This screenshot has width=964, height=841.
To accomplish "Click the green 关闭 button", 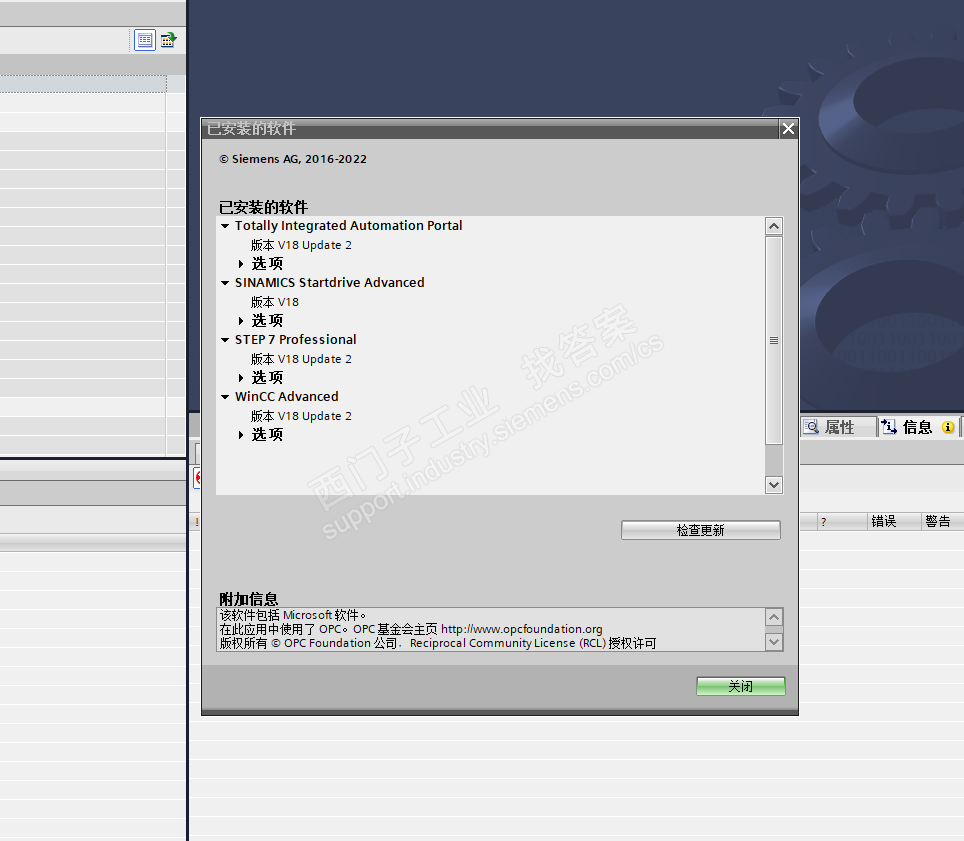I will [741, 686].
